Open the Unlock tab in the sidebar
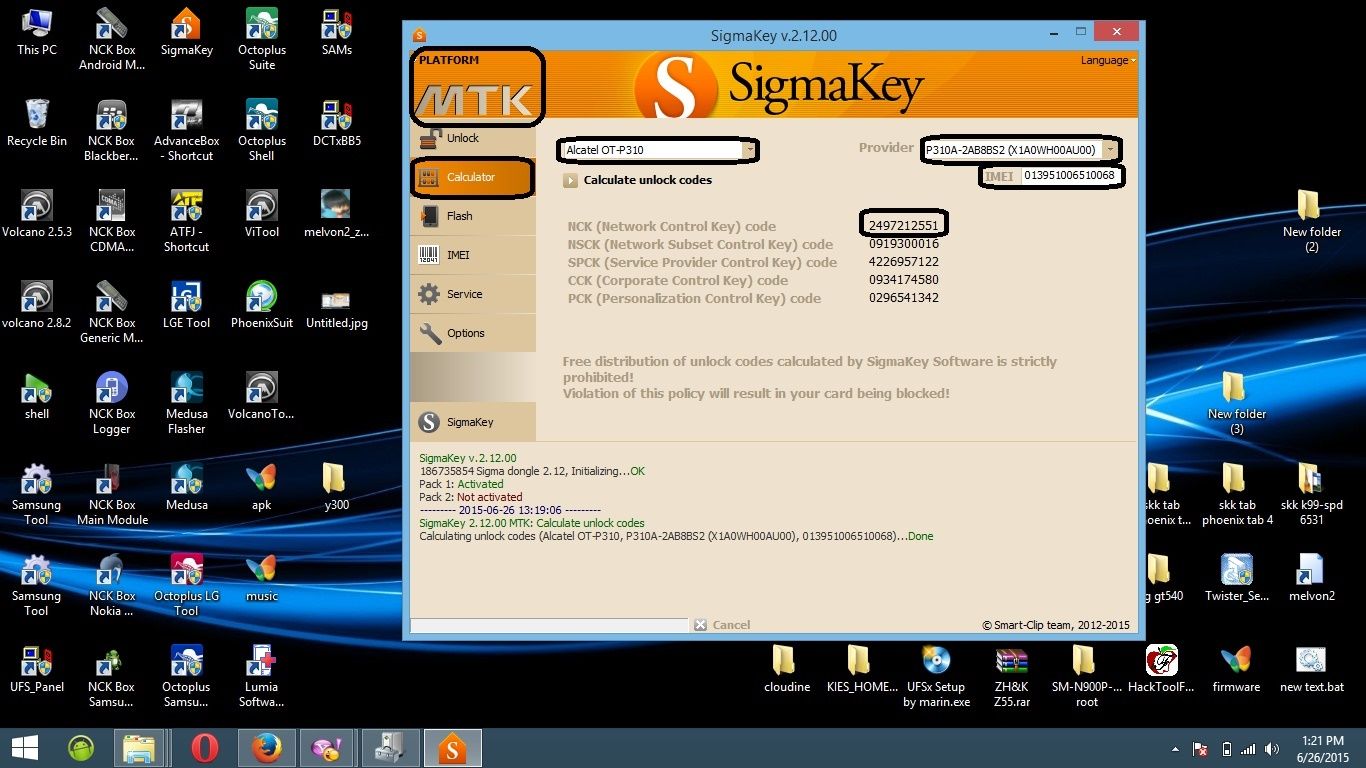The width and height of the screenshot is (1366, 768). [462, 138]
